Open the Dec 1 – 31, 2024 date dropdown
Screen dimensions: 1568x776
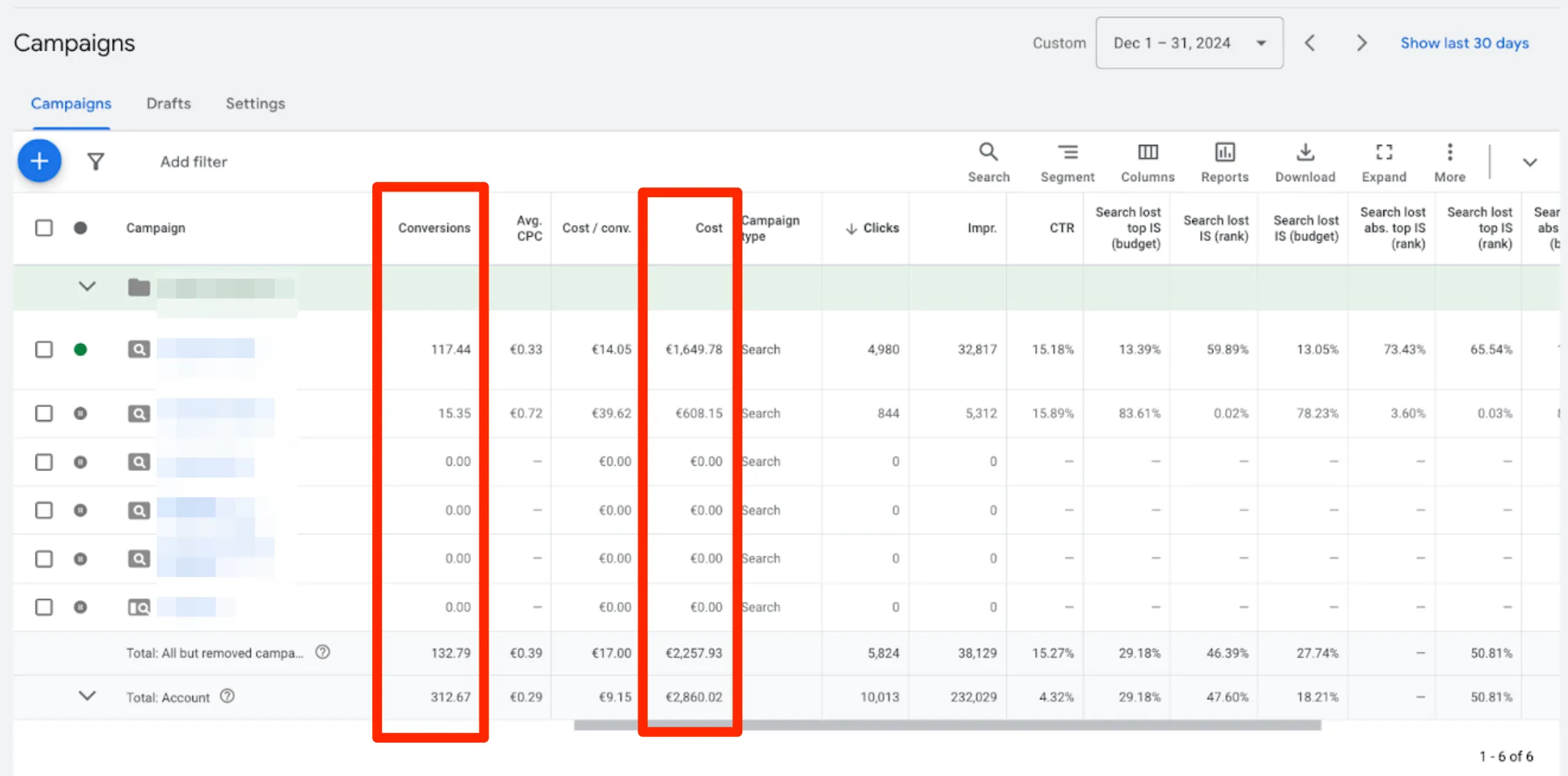1189,43
